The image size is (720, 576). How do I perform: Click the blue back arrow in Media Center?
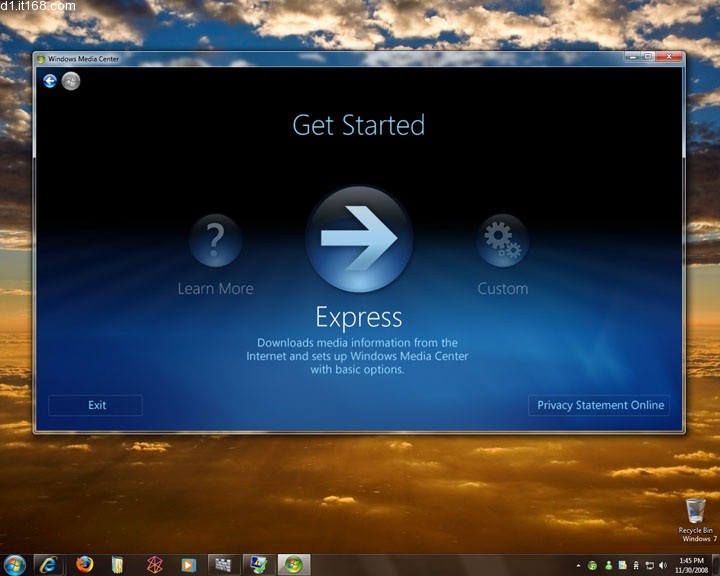click(x=50, y=81)
